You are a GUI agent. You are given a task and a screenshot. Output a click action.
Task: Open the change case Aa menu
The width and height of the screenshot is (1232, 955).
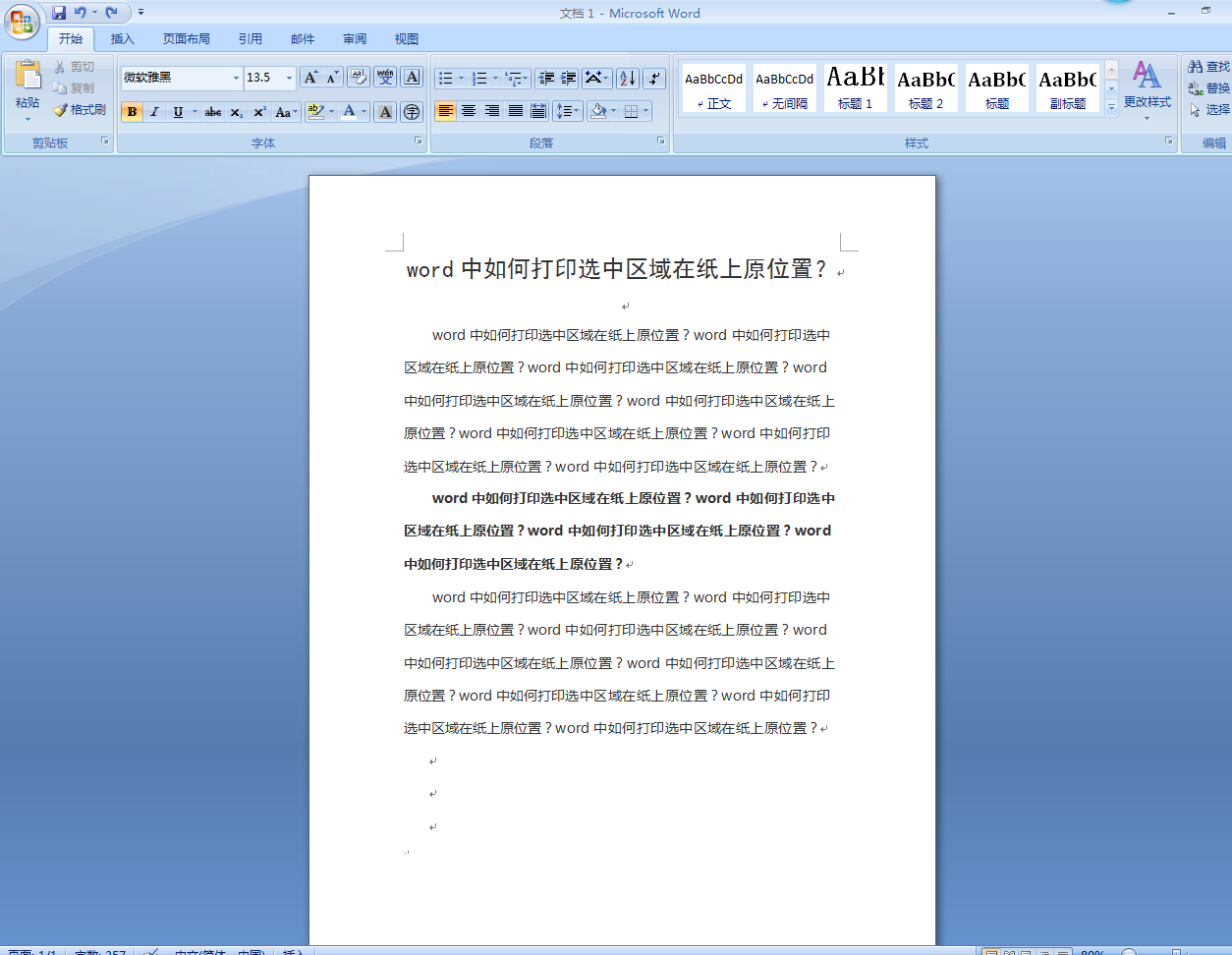click(286, 112)
